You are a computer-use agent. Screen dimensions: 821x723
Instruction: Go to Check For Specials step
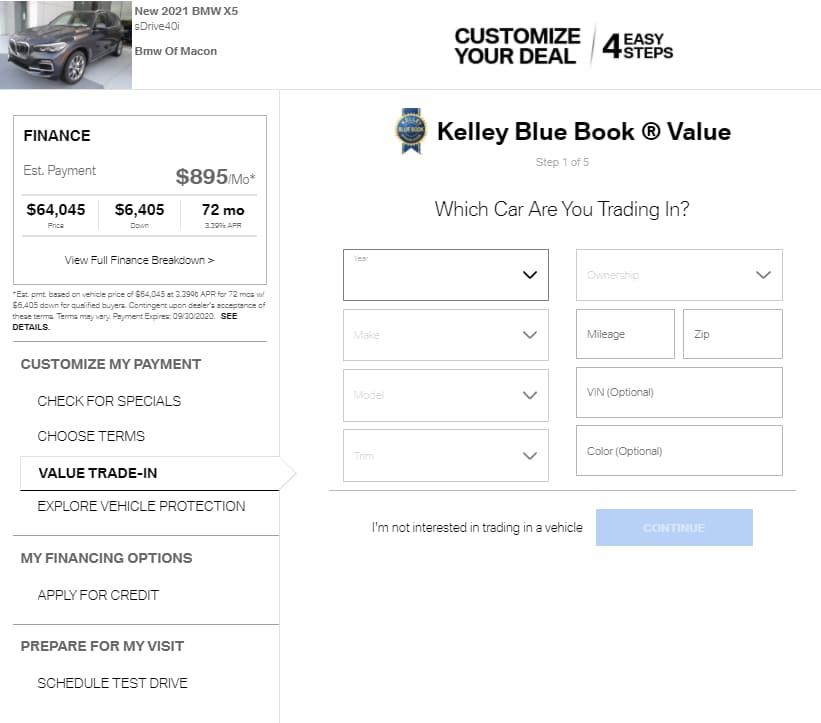pos(109,401)
